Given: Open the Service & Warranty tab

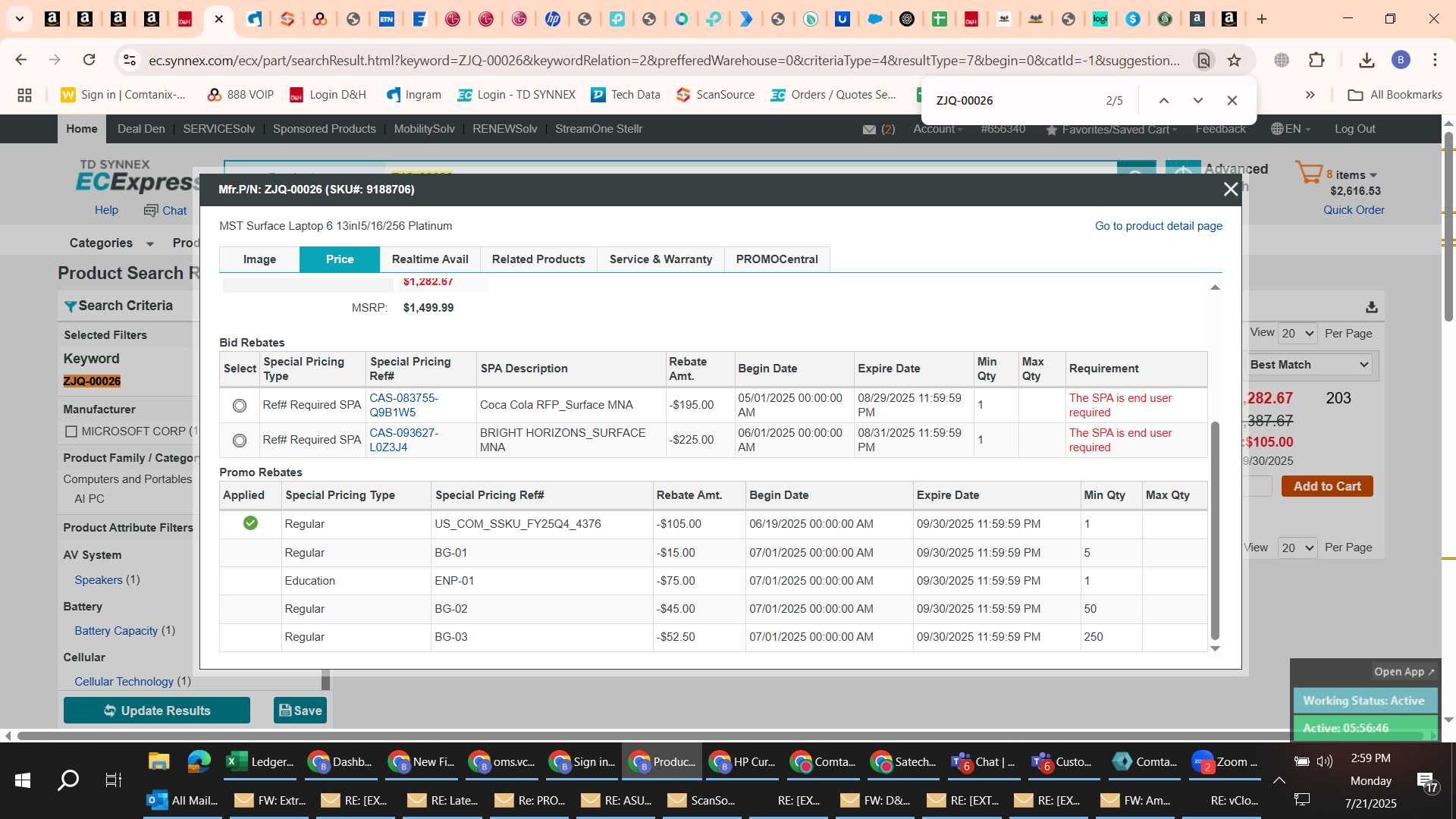Looking at the screenshot, I should (661, 259).
